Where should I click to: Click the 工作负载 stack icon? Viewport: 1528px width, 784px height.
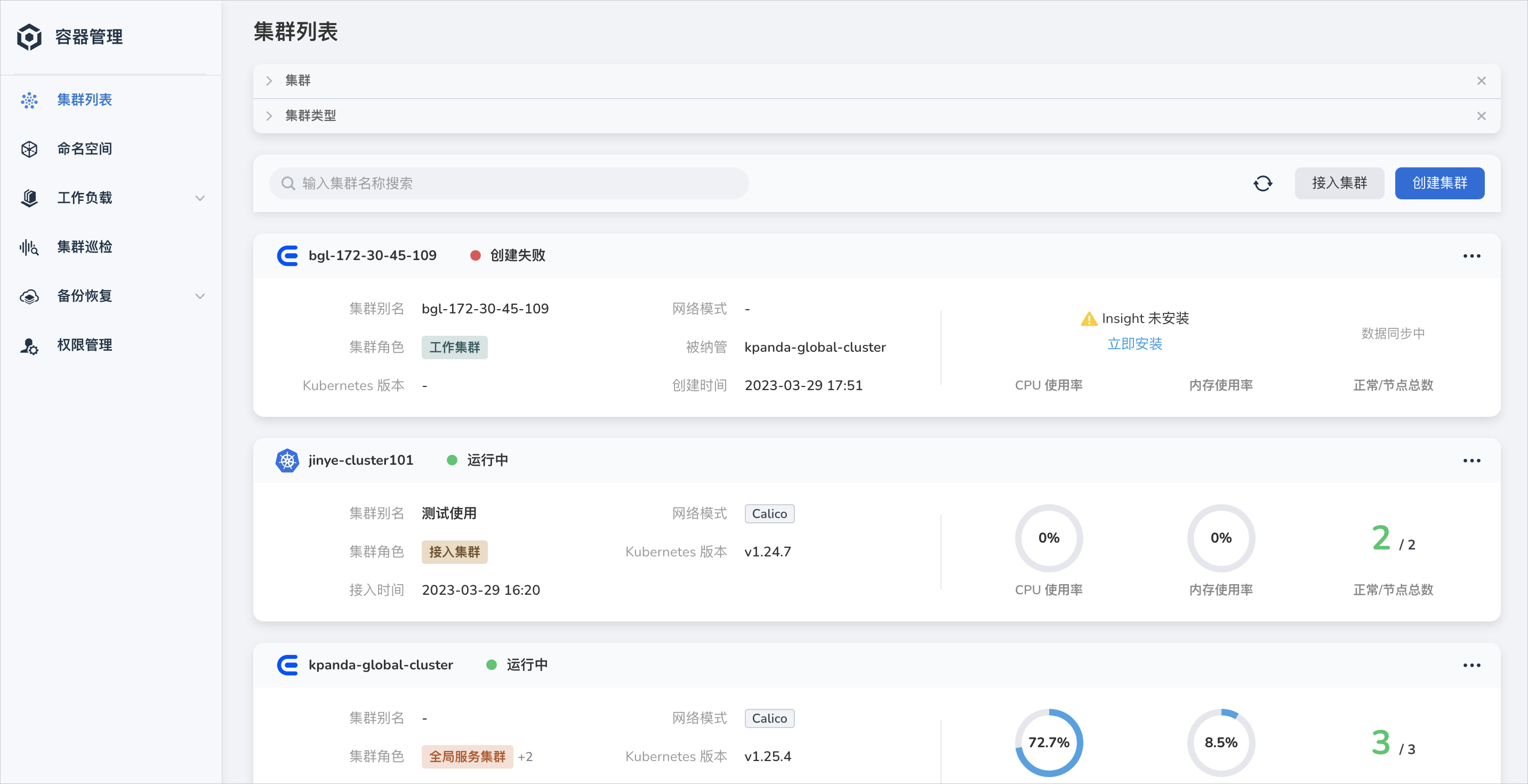tap(29, 198)
